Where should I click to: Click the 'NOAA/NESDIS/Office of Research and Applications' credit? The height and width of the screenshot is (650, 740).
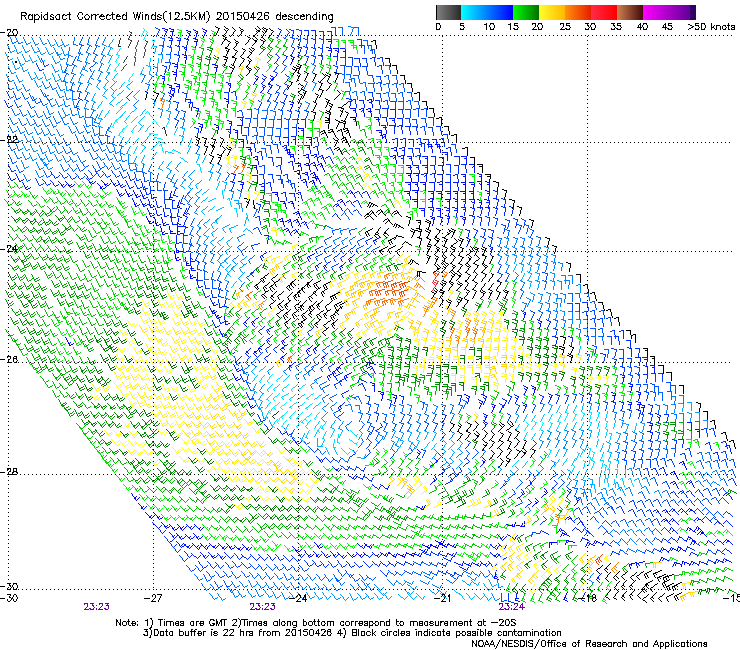click(589, 643)
